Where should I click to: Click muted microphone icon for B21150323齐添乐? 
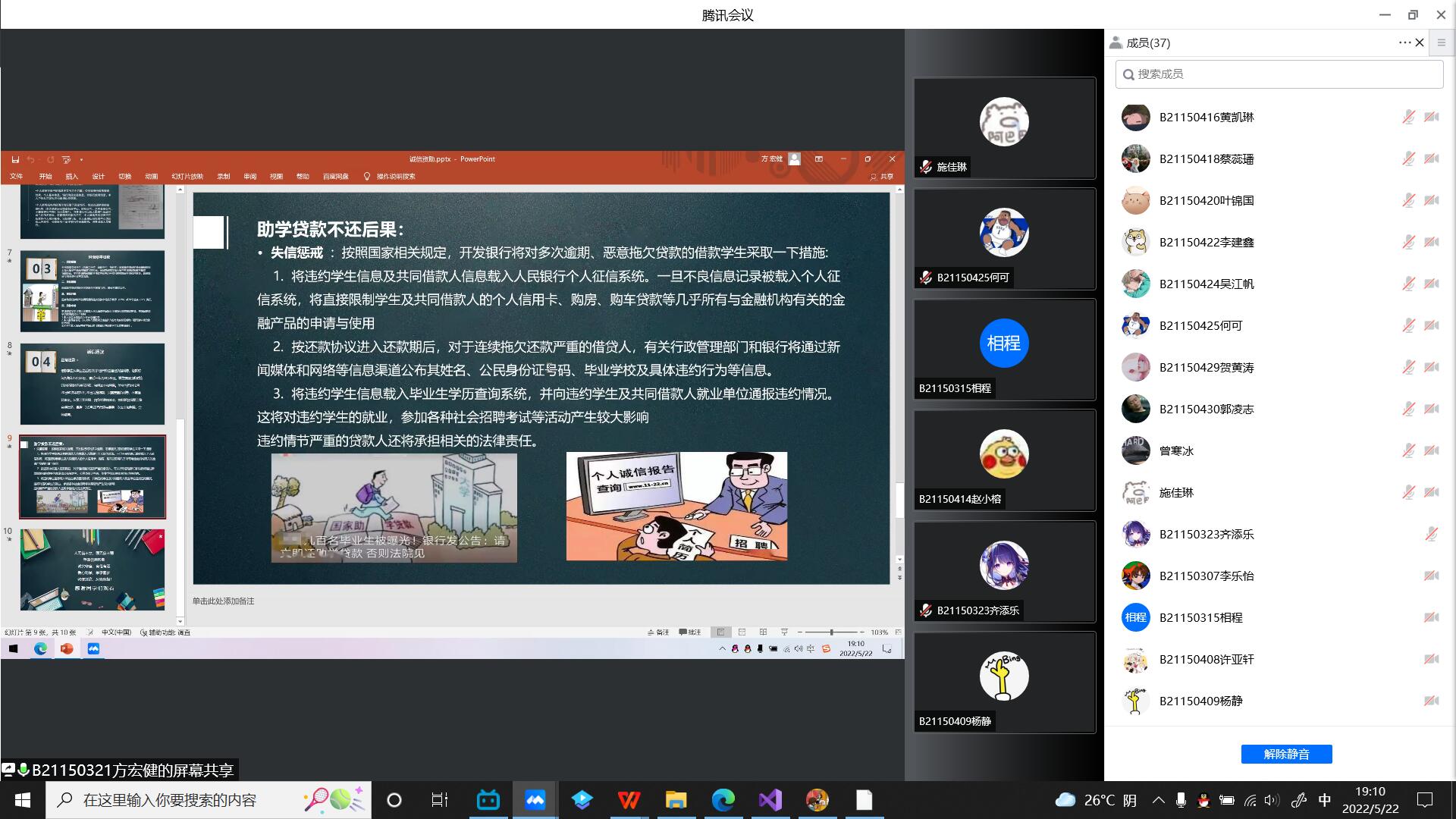click(x=1431, y=534)
